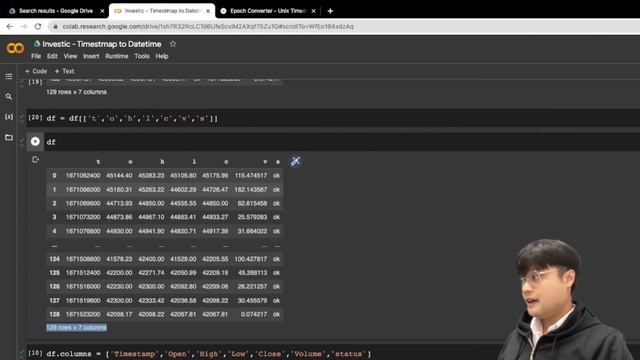Click the browser address bar URL
Image resolution: width=640 pixels, height=360 pixels.
pyautogui.click(x=208, y=27)
